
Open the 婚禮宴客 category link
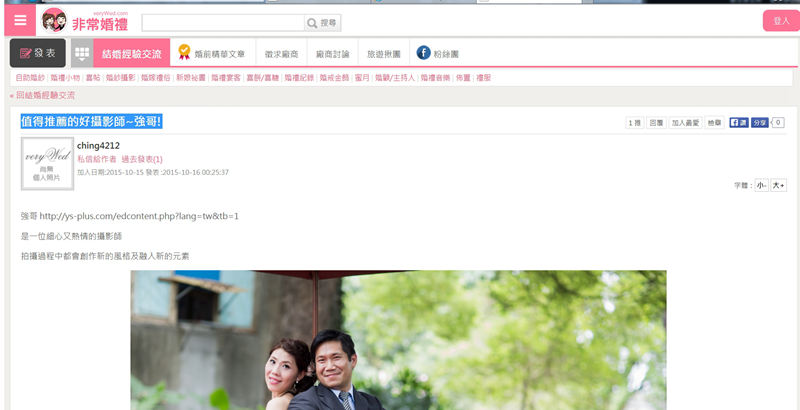pos(226,78)
